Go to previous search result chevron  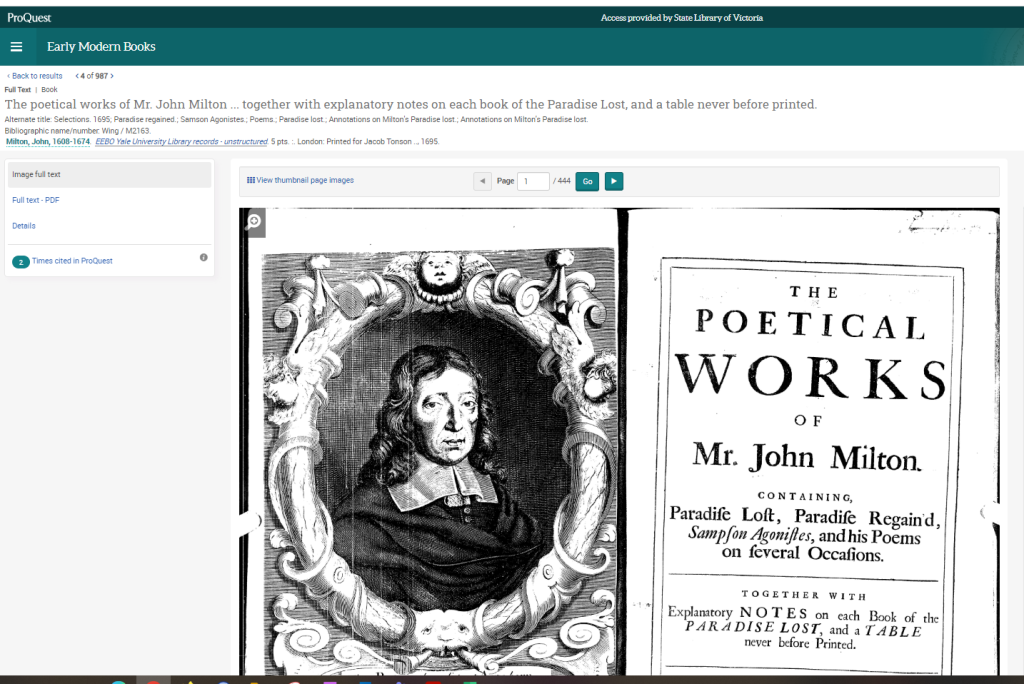point(78,76)
